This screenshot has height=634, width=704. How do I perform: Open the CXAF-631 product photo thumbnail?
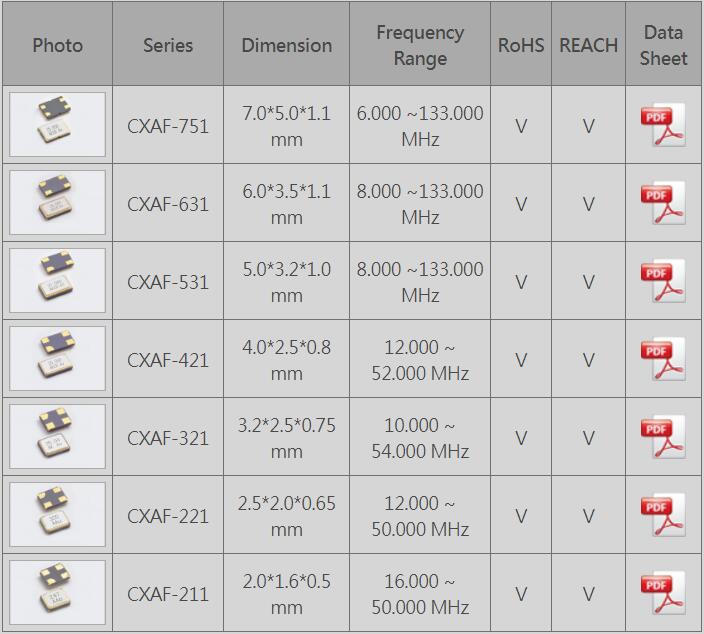57,203
